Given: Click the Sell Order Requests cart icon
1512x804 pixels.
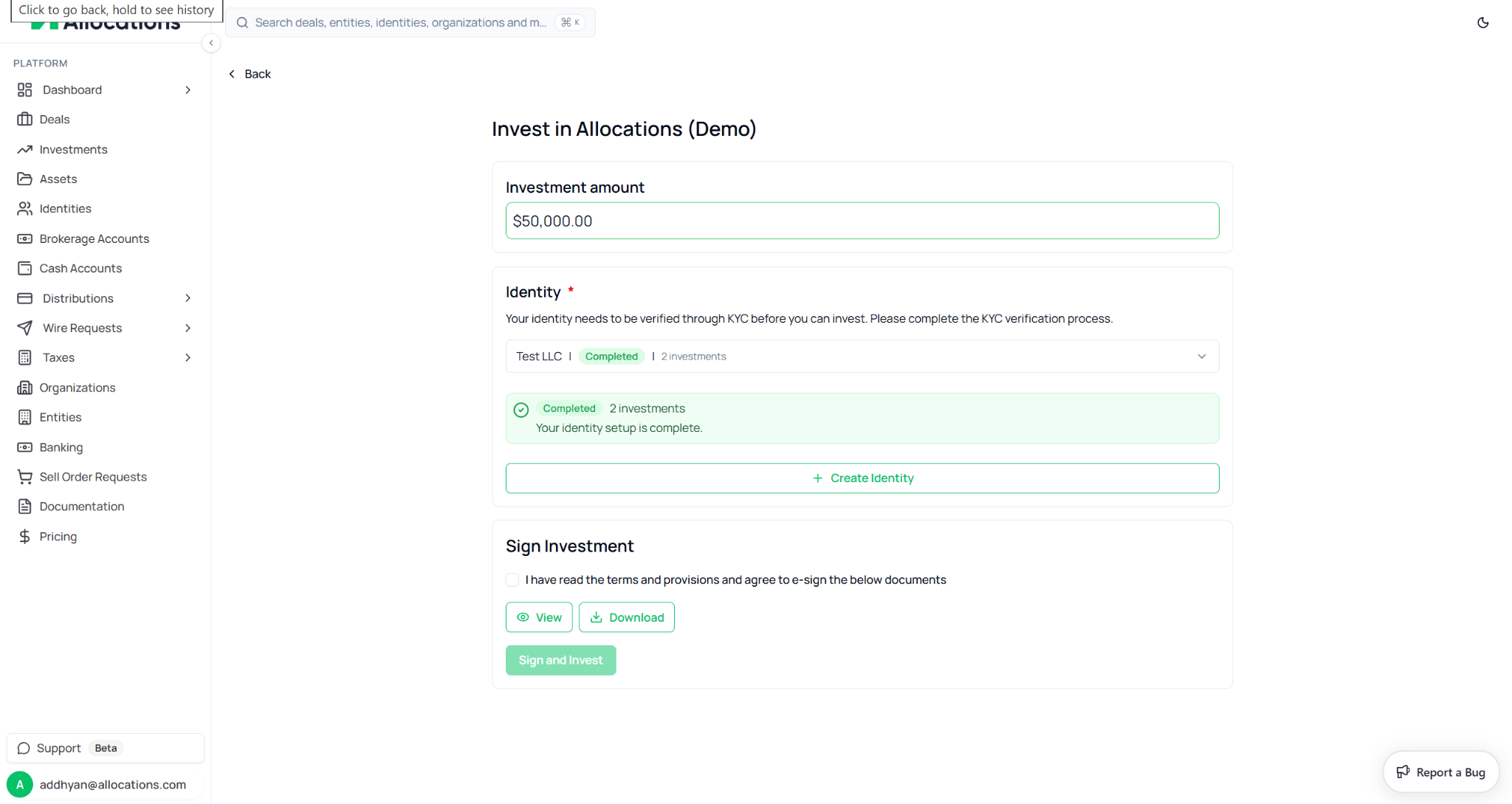Looking at the screenshot, I should pyautogui.click(x=24, y=477).
